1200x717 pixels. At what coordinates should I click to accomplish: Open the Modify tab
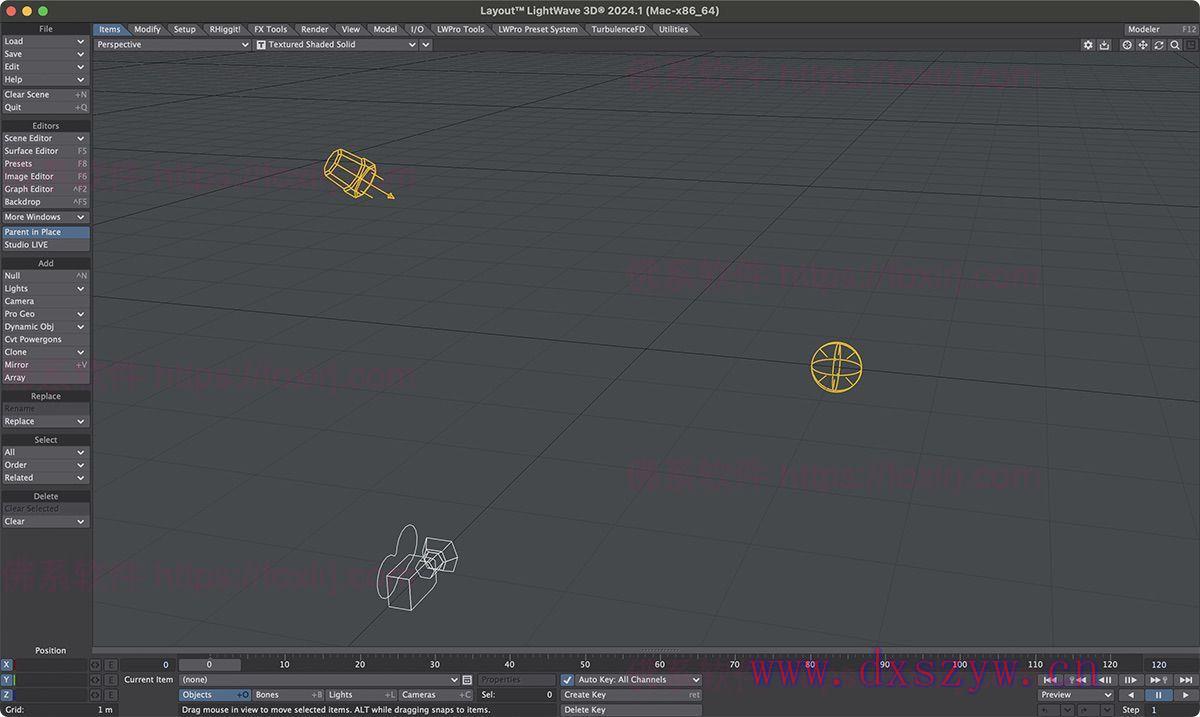click(x=147, y=29)
